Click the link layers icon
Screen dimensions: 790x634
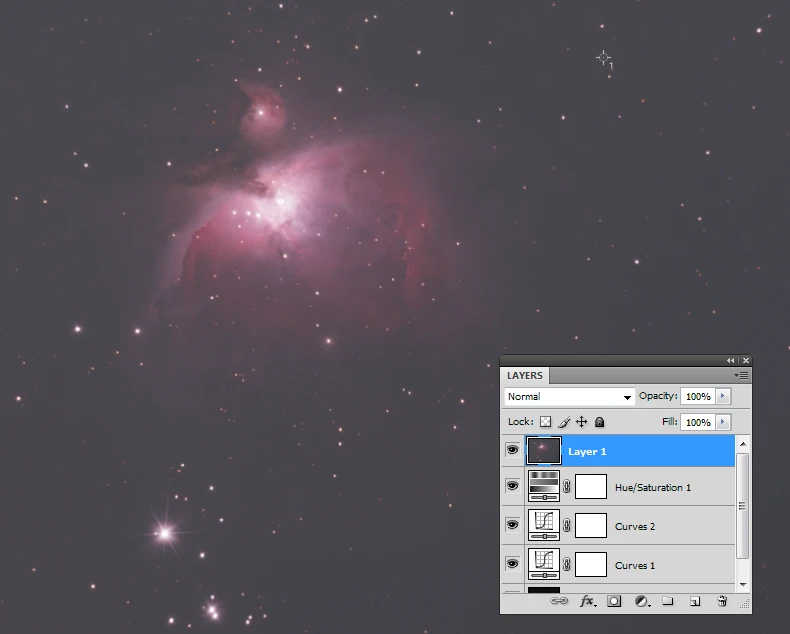tap(560, 602)
